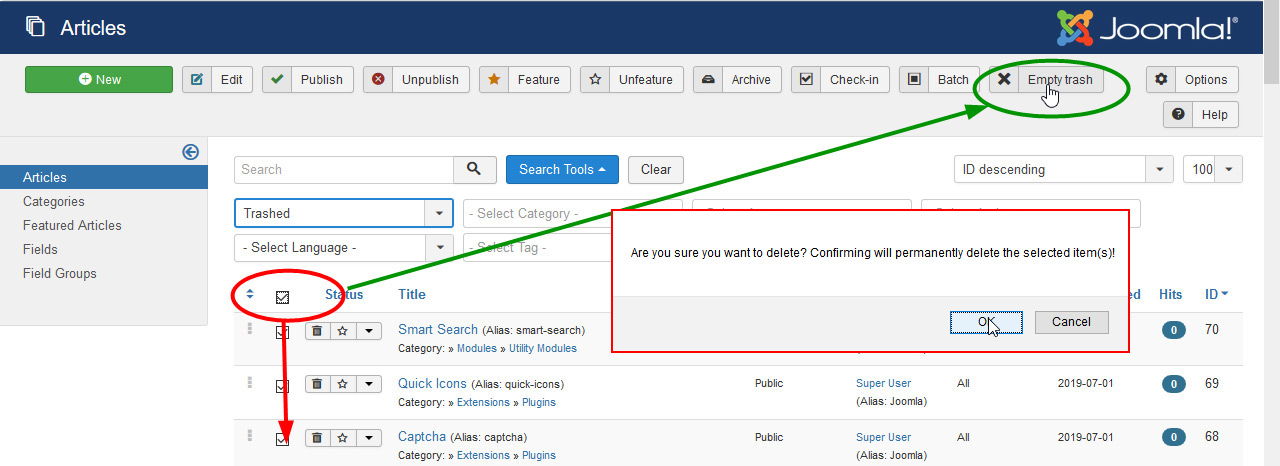
Task: Toggle checkbox for Quick Icons row
Action: pyautogui.click(x=282, y=386)
